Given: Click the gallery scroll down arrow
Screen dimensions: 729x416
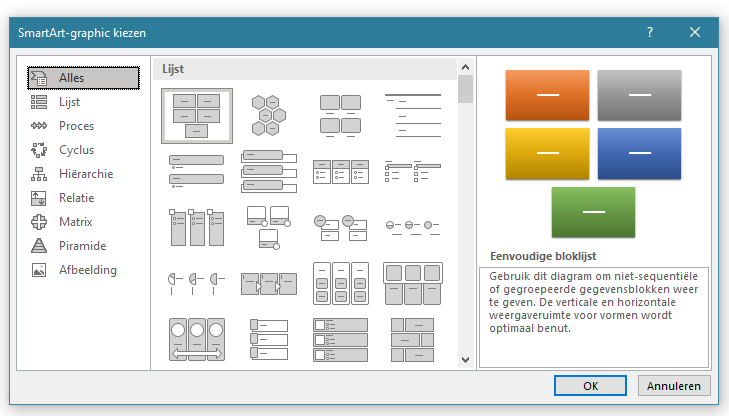Looking at the screenshot, I should pyautogui.click(x=465, y=360).
